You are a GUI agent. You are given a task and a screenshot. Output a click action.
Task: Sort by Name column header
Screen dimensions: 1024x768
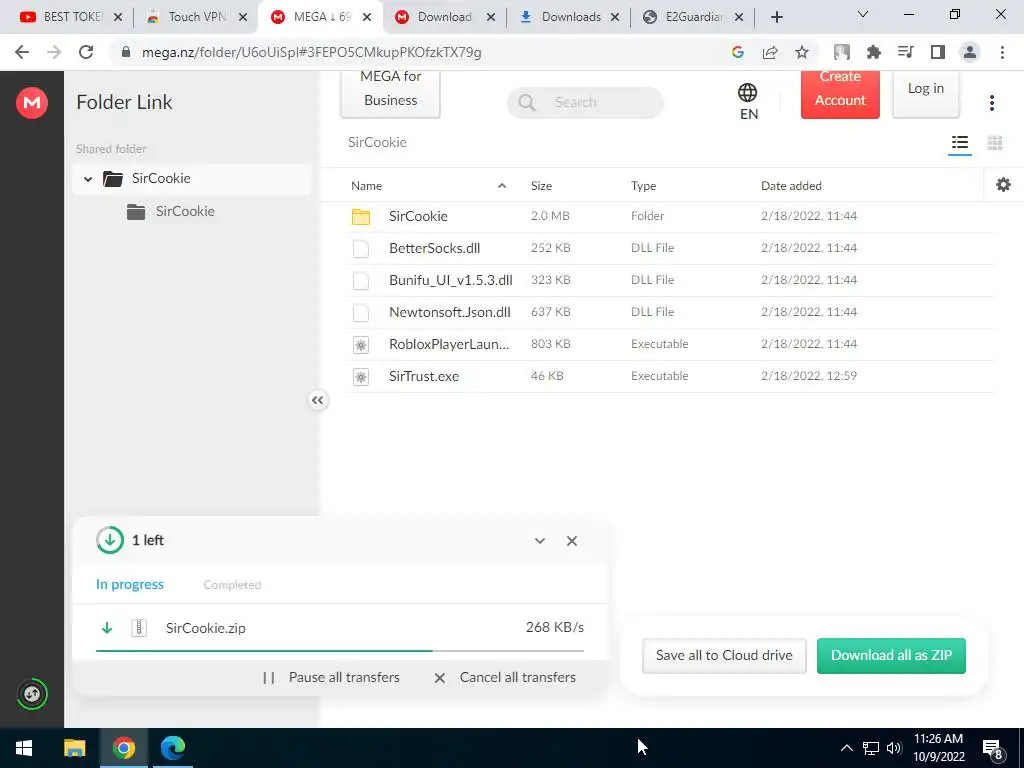366,186
